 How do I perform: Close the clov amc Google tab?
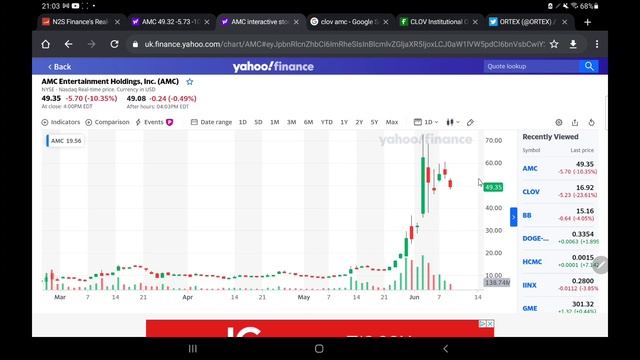[386, 22]
